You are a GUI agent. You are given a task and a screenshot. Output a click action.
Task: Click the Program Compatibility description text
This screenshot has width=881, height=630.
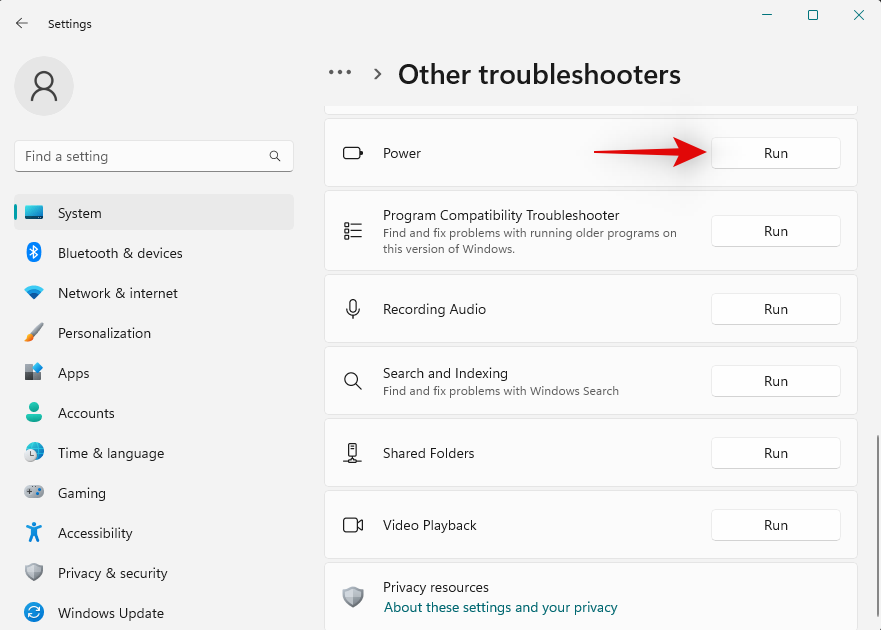(x=529, y=241)
